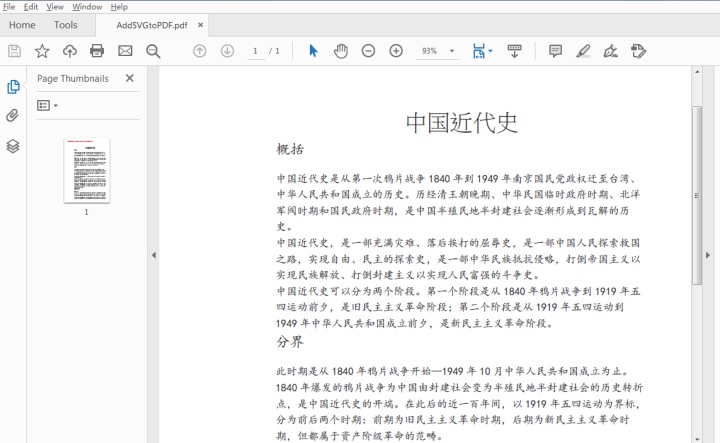This screenshot has width=720, height=443.
Task: Switch to the Home tab
Action: (22, 25)
